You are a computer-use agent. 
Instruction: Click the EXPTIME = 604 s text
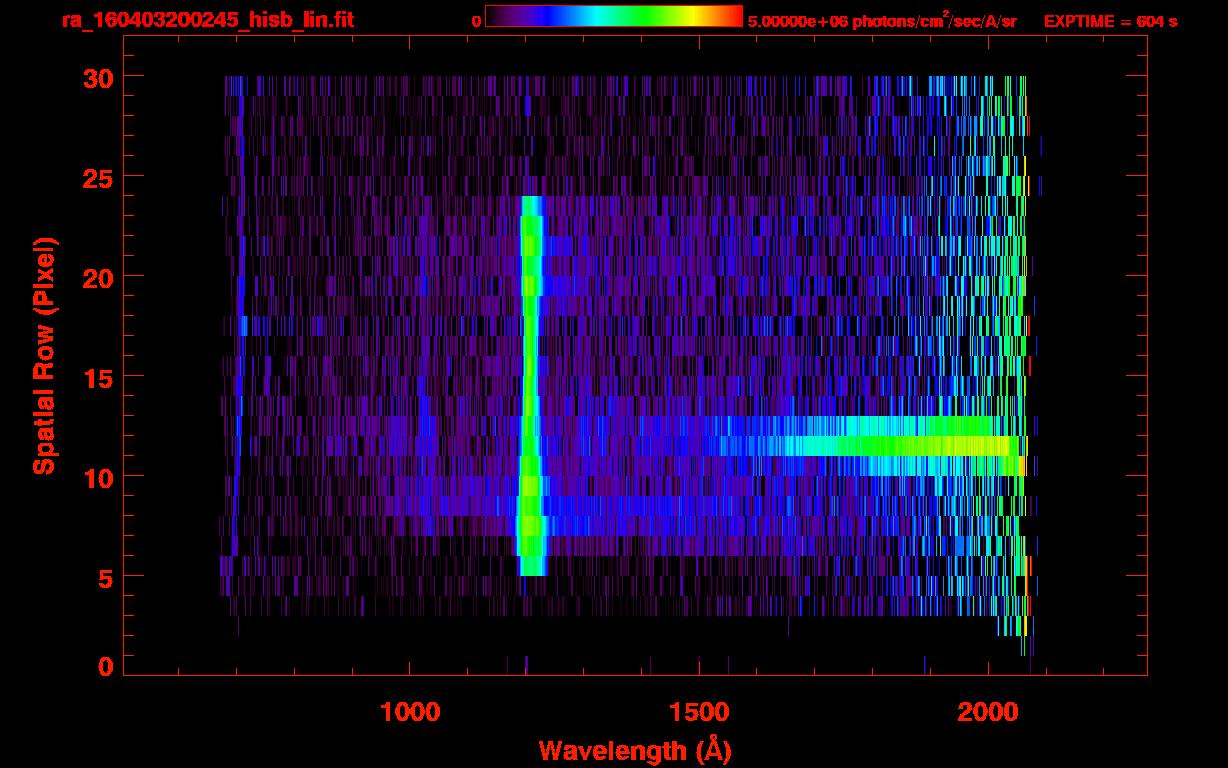click(1110, 21)
